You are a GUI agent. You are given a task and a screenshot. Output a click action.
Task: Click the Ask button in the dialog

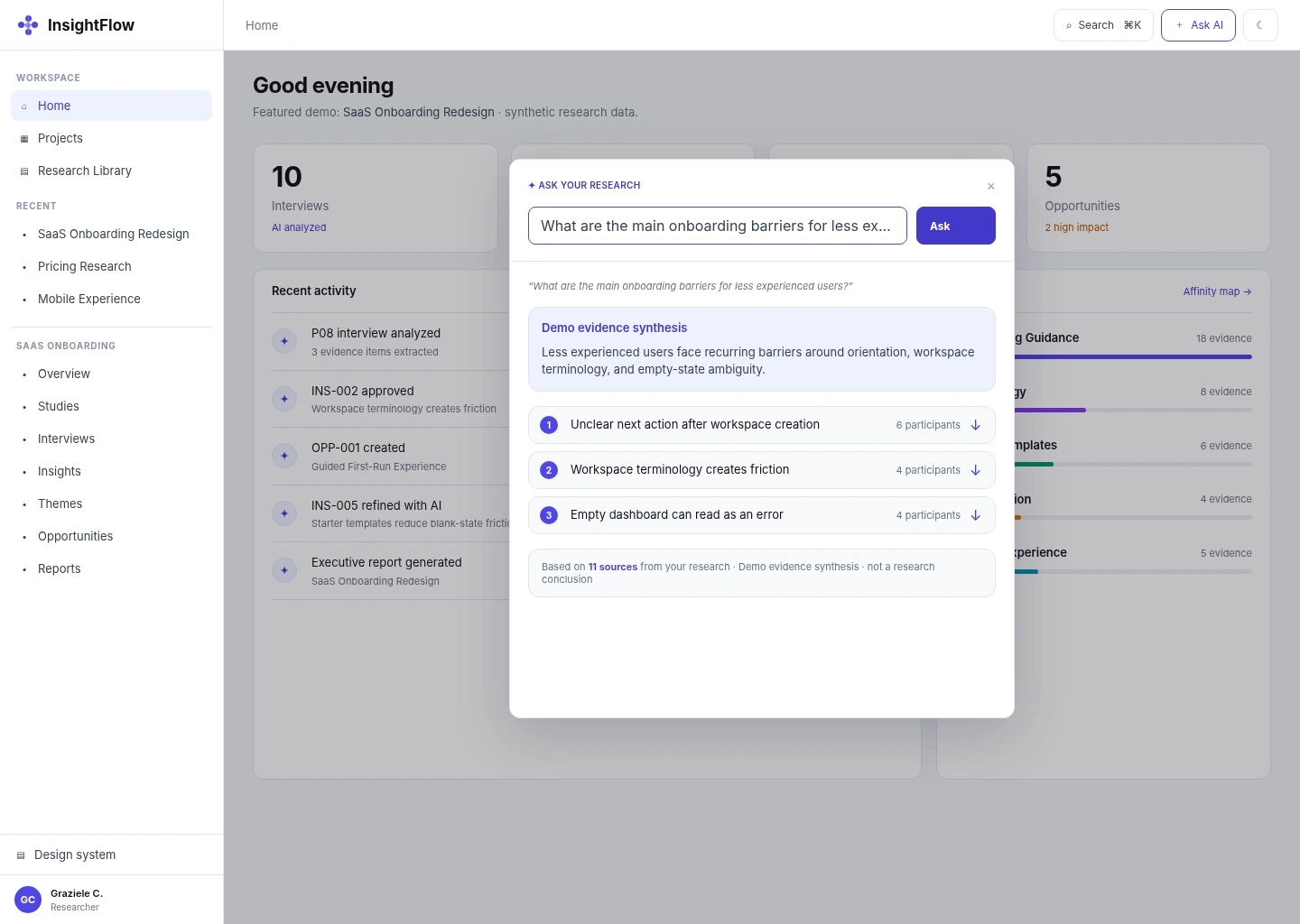(x=956, y=226)
